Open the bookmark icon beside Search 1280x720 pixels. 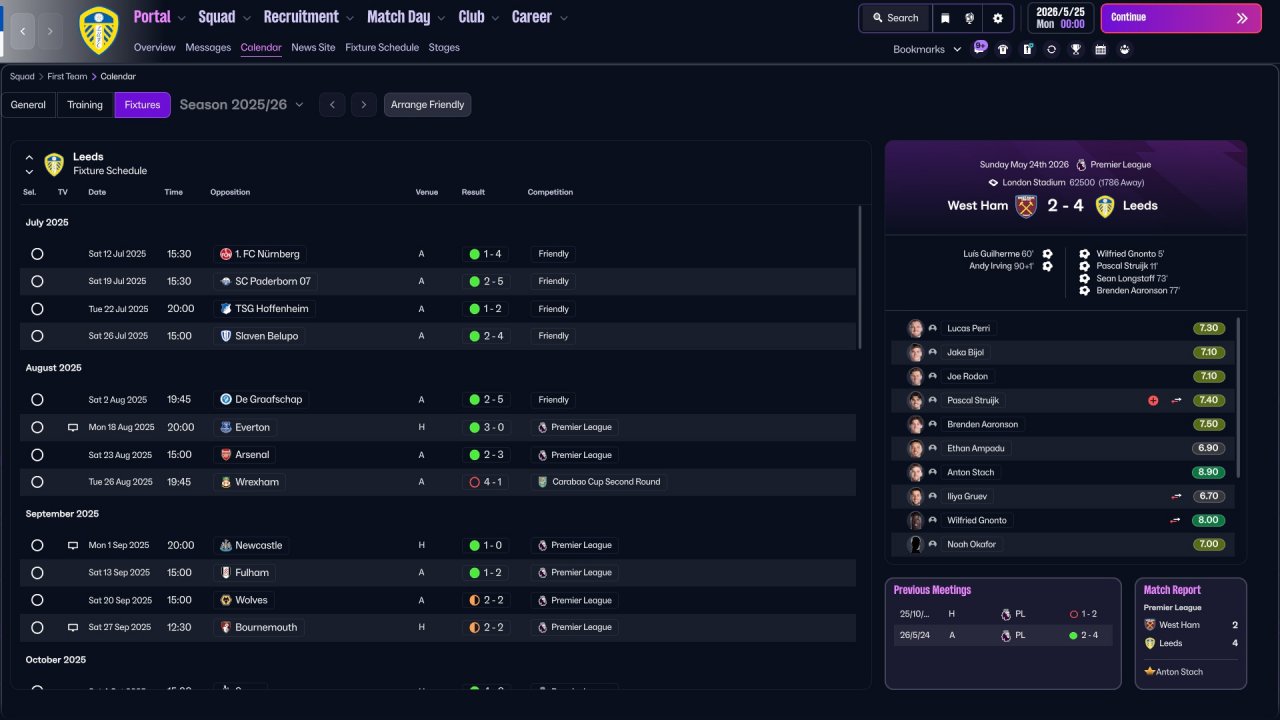pyautogui.click(x=946, y=18)
